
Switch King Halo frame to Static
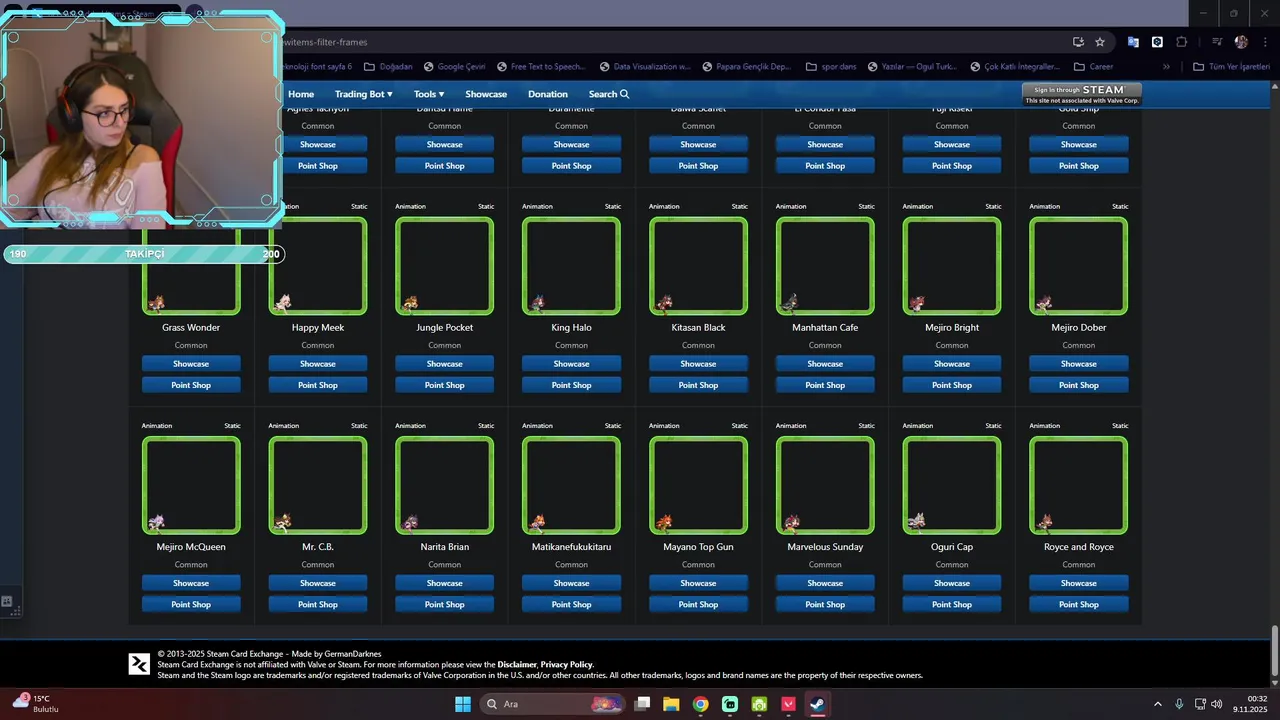pyautogui.click(x=613, y=206)
